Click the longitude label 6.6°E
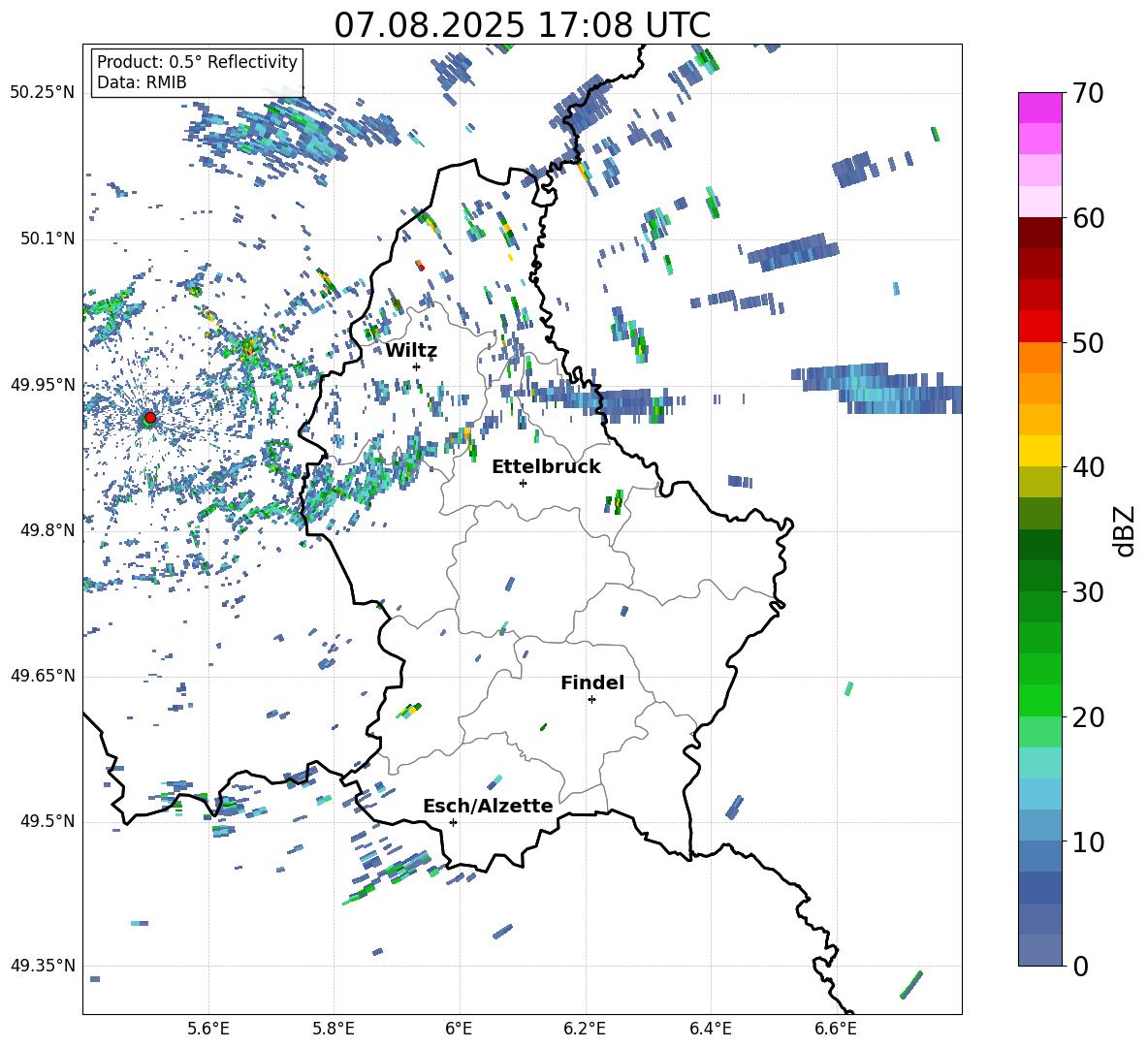This screenshot has height=1048, width=1148. pos(836,1029)
